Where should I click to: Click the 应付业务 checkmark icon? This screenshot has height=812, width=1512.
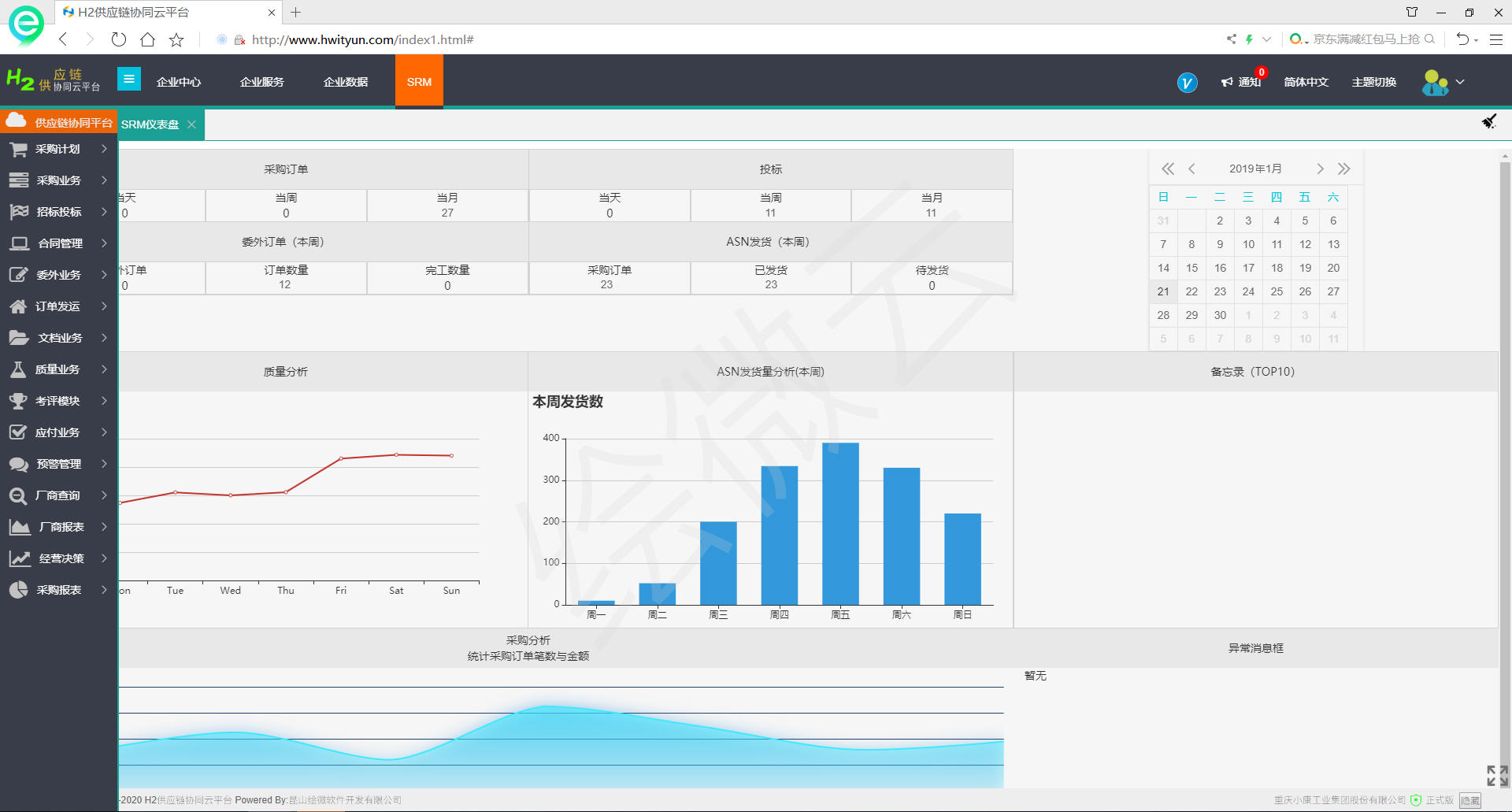tap(18, 432)
